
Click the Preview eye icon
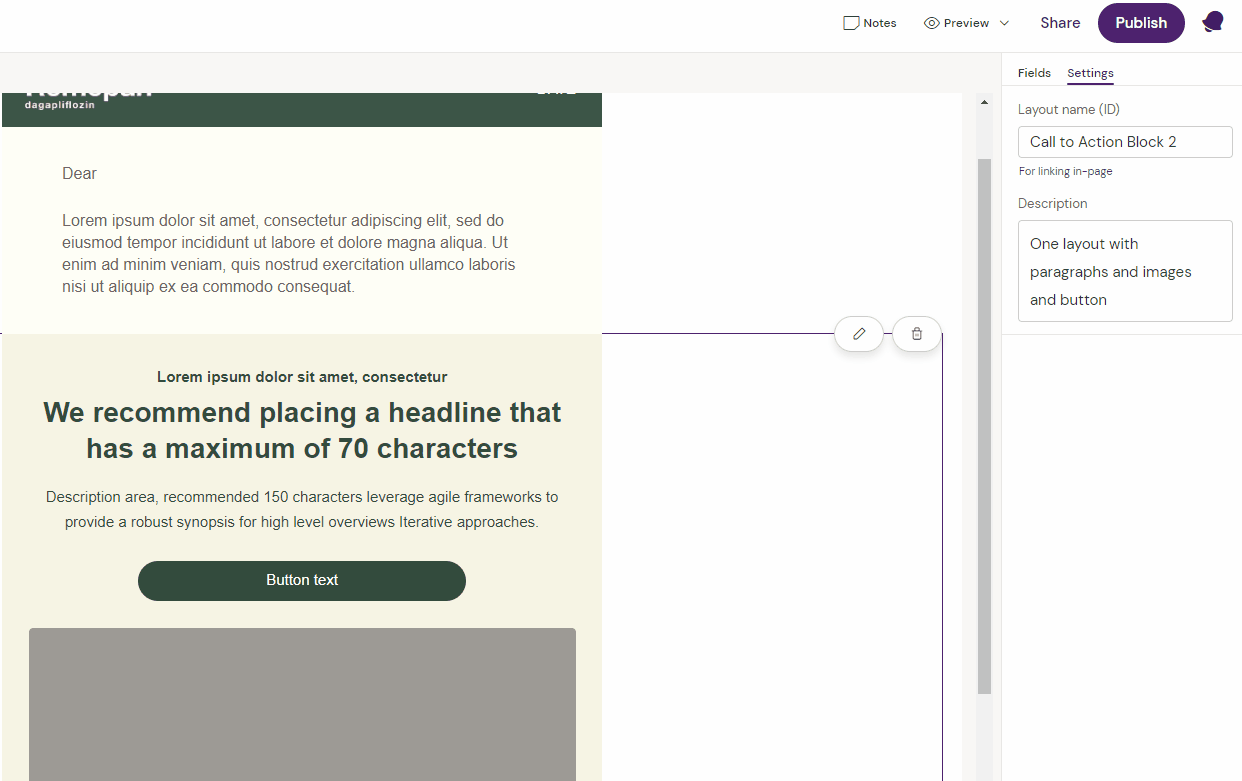(931, 23)
